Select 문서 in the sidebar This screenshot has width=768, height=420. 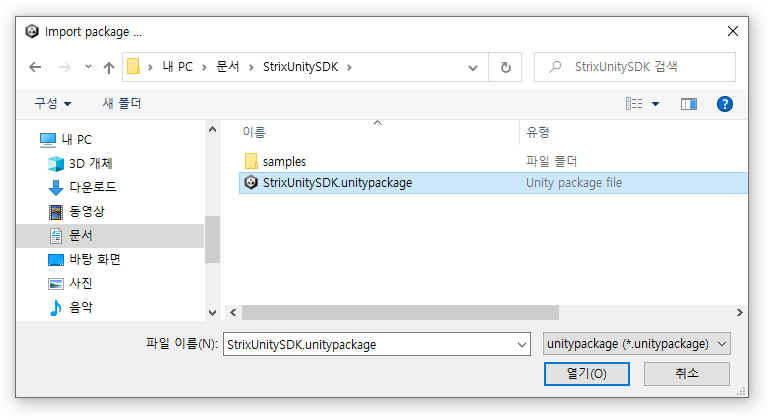[110, 236]
